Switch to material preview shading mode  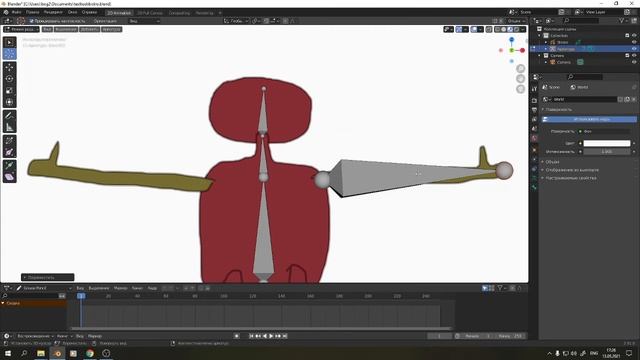coord(510,29)
